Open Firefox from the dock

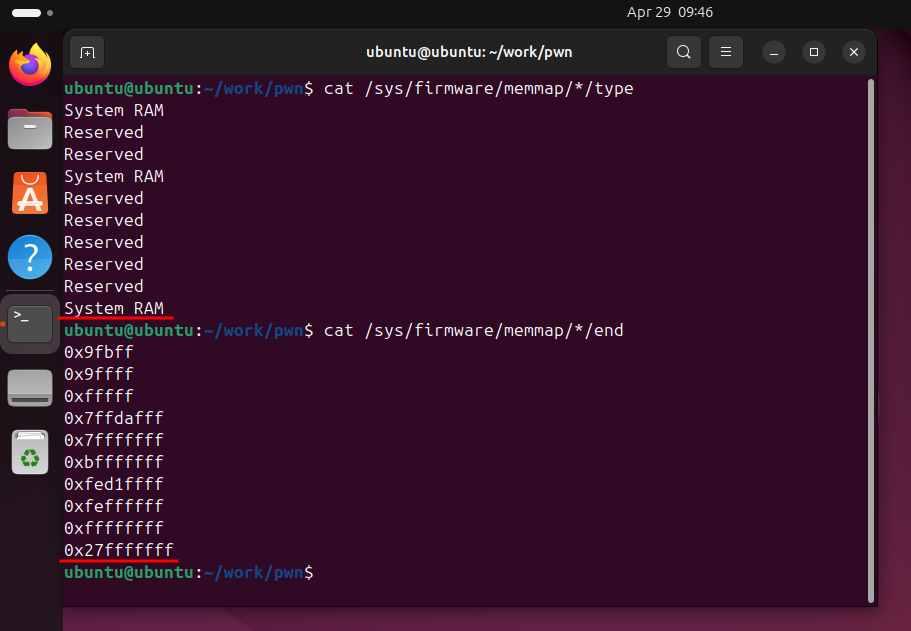(30, 66)
